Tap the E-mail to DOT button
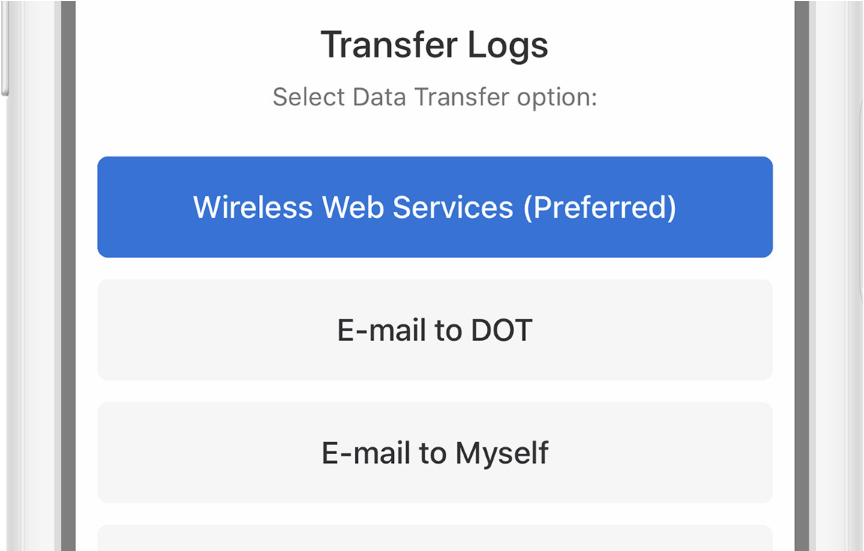This screenshot has height=551, width=864. click(434, 330)
